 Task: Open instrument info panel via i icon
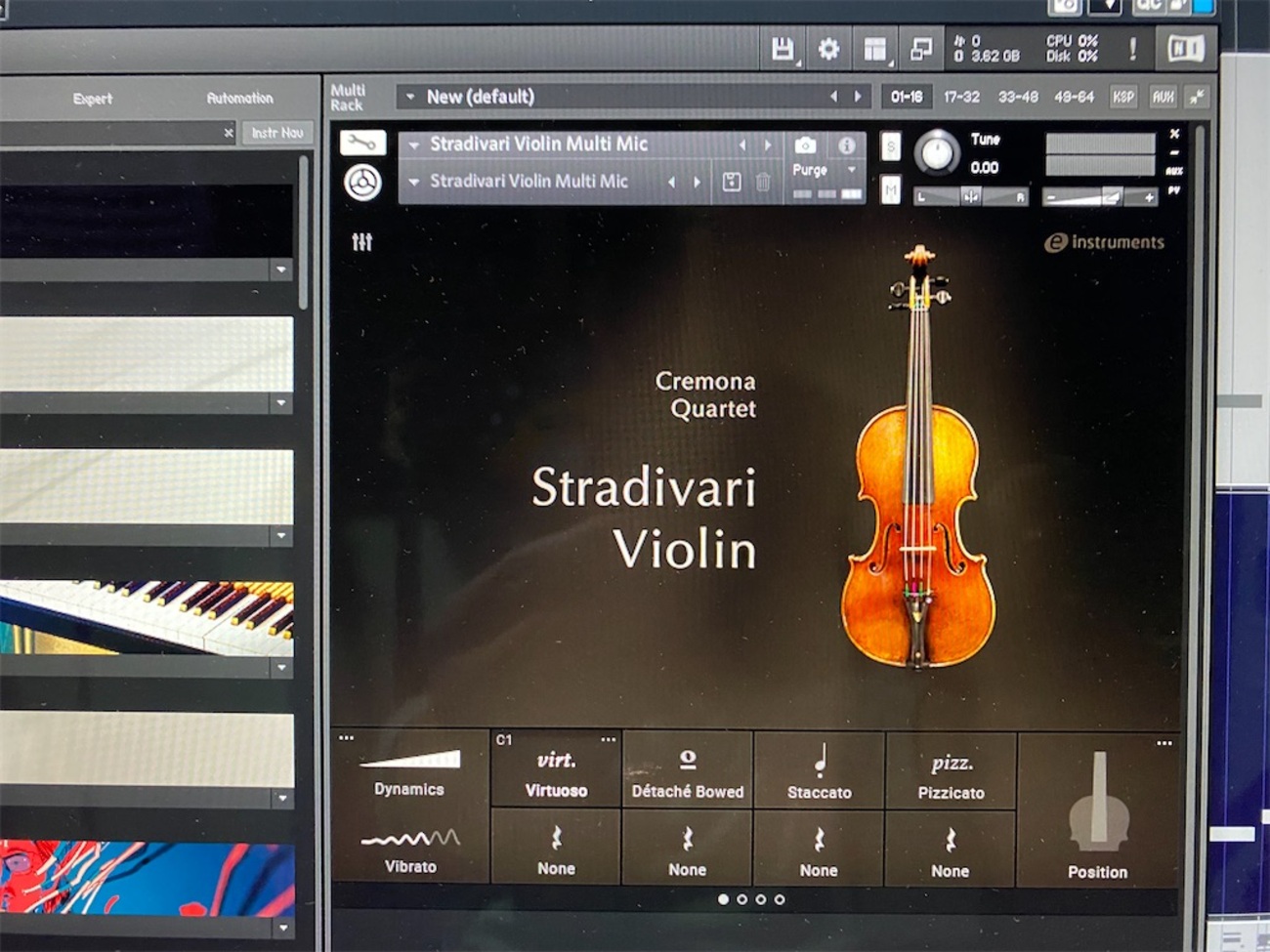click(847, 144)
